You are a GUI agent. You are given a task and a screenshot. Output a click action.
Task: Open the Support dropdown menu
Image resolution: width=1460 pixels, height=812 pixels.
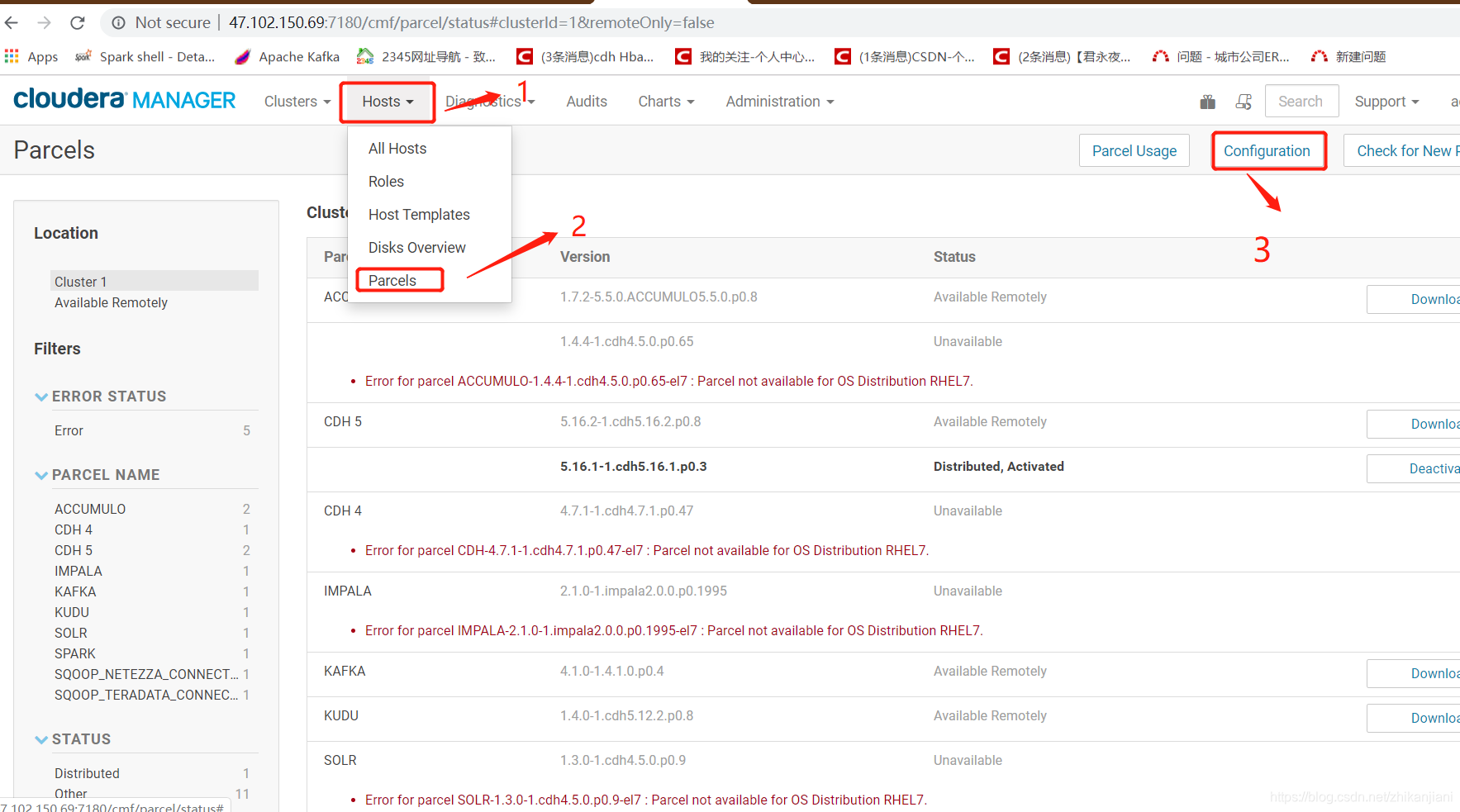pyautogui.click(x=1386, y=102)
